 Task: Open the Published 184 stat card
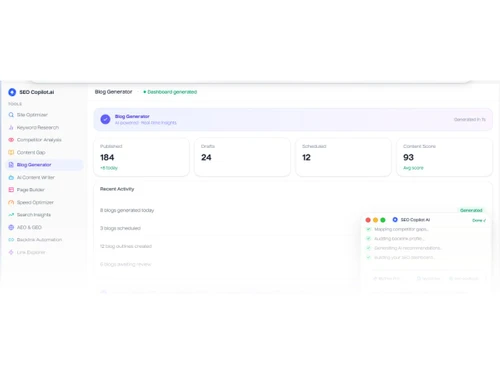pyautogui.click(x=141, y=157)
